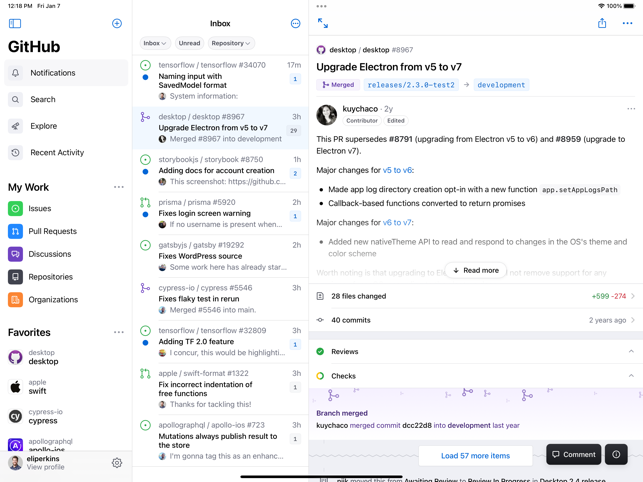Image resolution: width=643 pixels, height=482 pixels.
Task: Open Pull Requests in My Work
Action: click(66, 231)
